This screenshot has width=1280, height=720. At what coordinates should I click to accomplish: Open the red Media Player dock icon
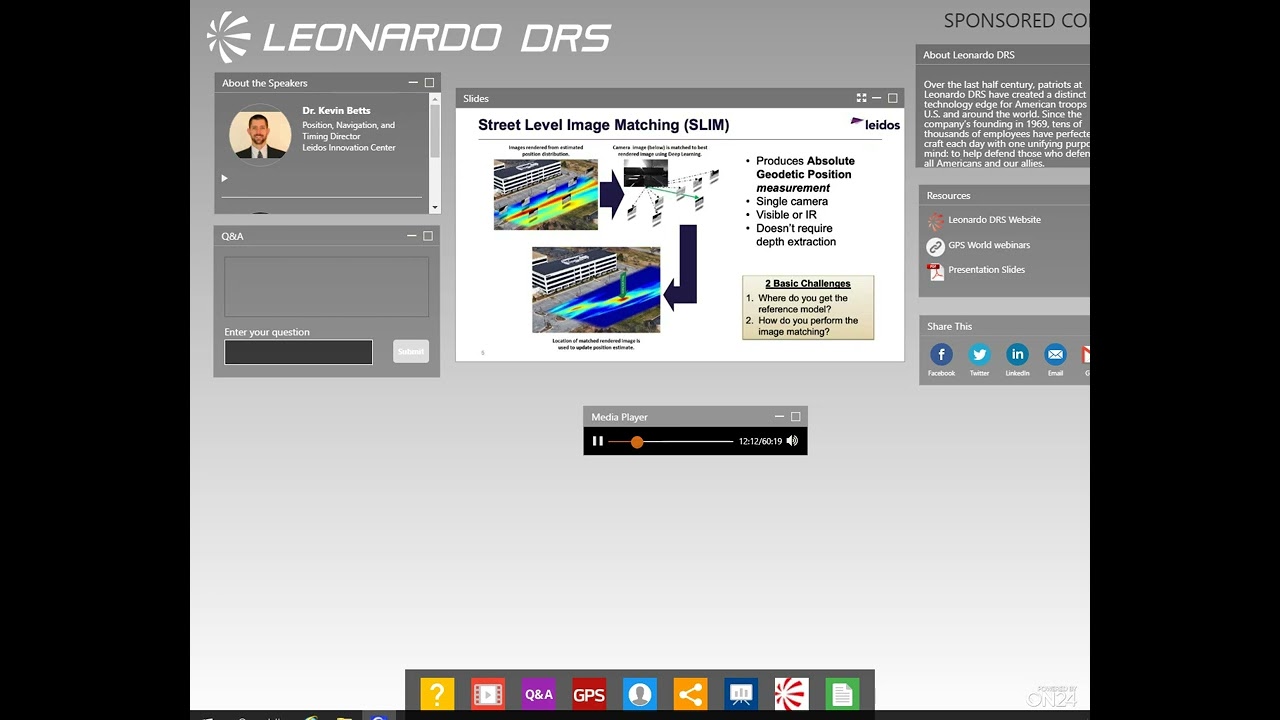click(x=488, y=694)
